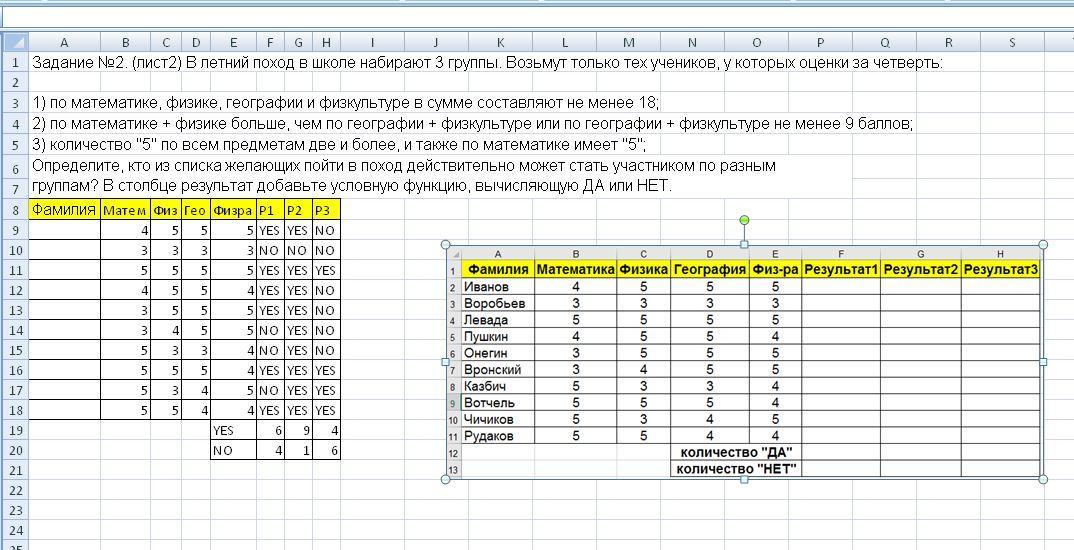Image resolution: width=1074 pixels, height=550 pixels.
Task: Click the 'количество "НЕТ"' label
Action: click(736, 468)
